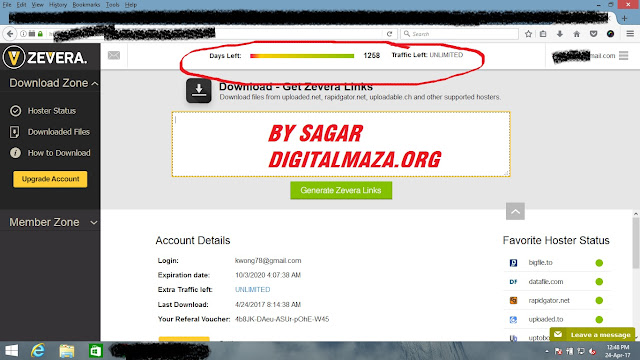This screenshot has height=360, width=640.
Task: Click the Days Left progress bar
Action: coord(302,56)
